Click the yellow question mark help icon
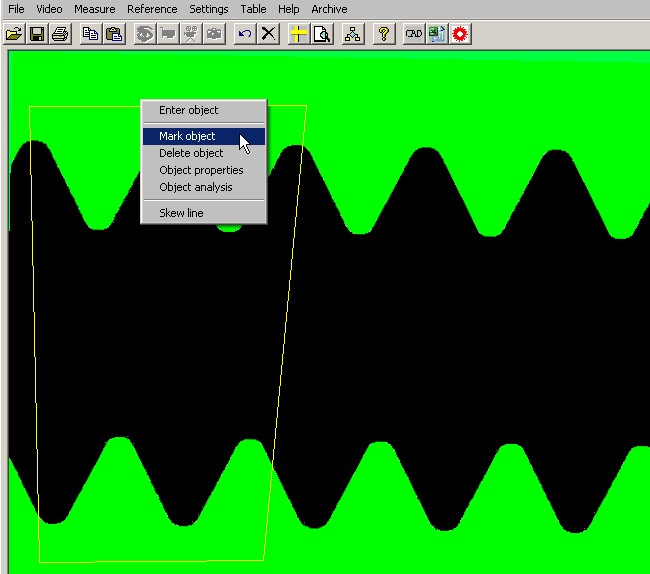The width and height of the screenshot is (650, 574). [382, 34]
